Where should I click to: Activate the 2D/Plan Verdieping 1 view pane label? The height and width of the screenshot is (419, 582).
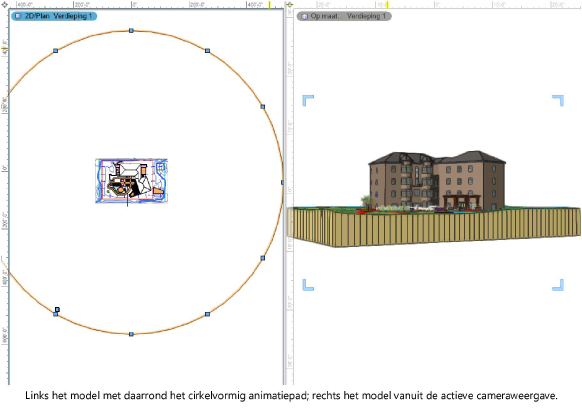[54, 16]
